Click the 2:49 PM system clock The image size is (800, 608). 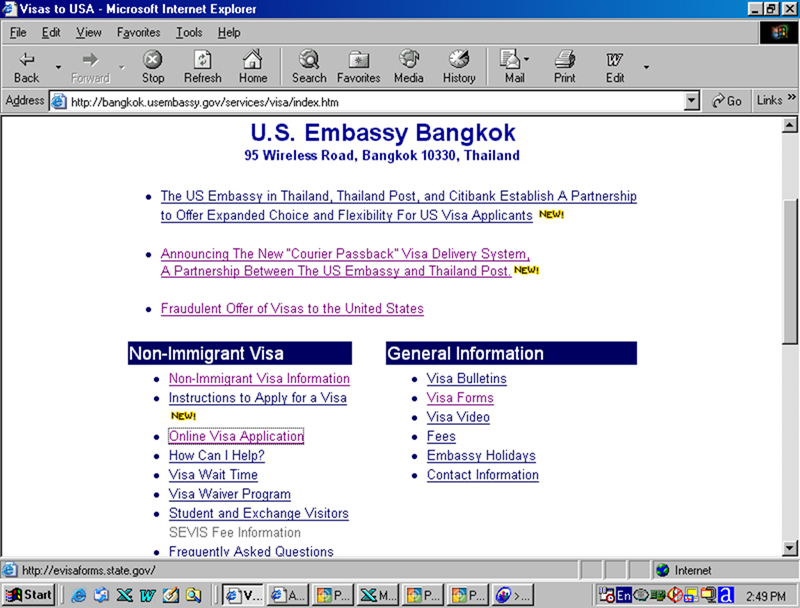pos(765,596)
